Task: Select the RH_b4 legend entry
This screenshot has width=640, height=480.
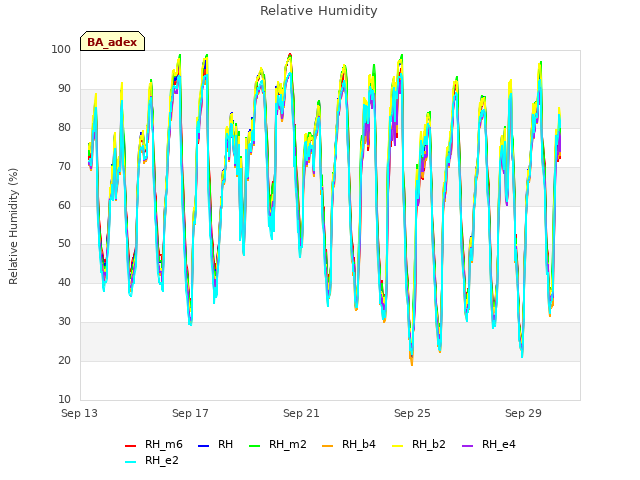Action: (x=349, y=444)
